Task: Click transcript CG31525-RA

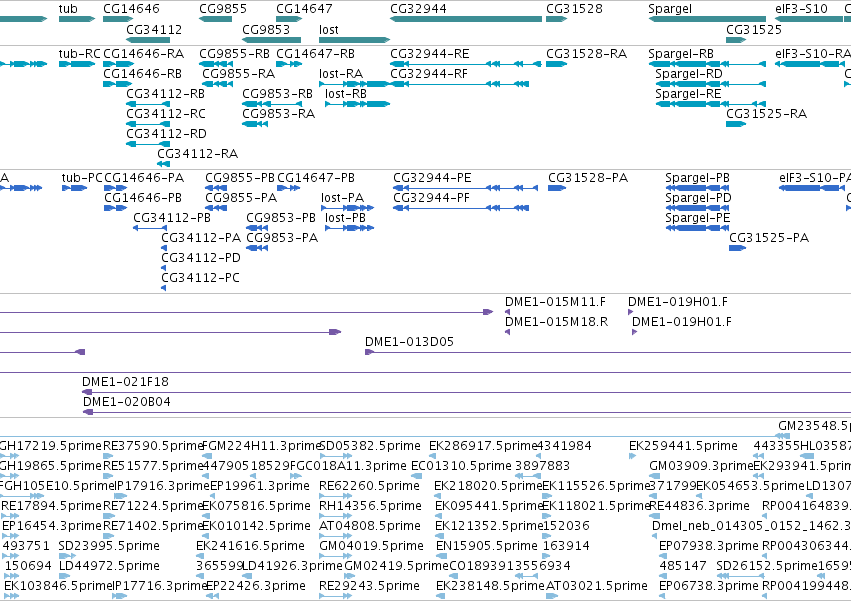Action: point(766,114)
